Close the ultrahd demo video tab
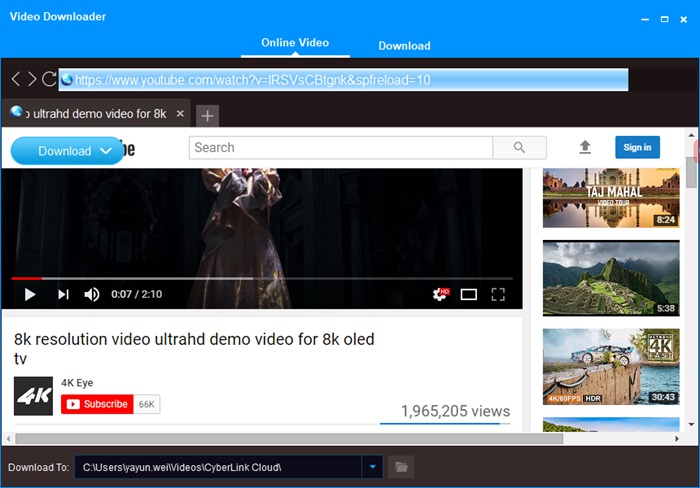This screenshot has width=700, height=488. [x=180, y=113]
